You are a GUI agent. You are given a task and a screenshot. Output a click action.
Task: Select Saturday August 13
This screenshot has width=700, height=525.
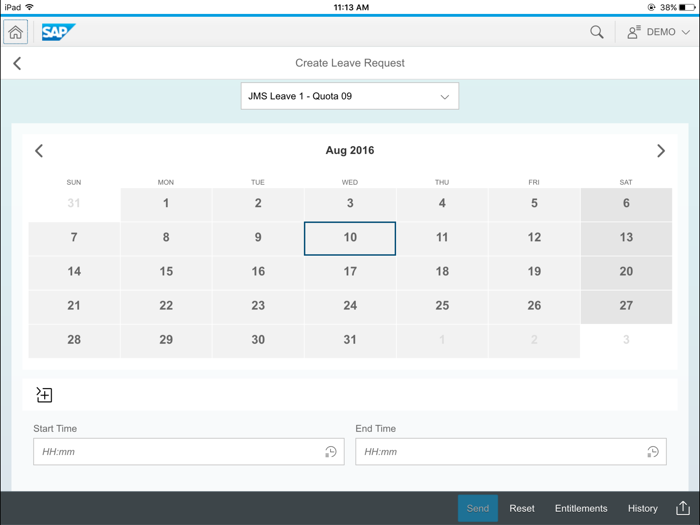tap(626, 238)
